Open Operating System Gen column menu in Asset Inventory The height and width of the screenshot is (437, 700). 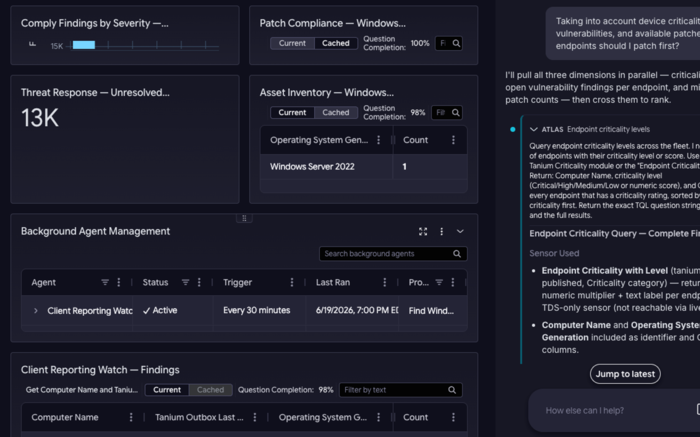point(379,140)
